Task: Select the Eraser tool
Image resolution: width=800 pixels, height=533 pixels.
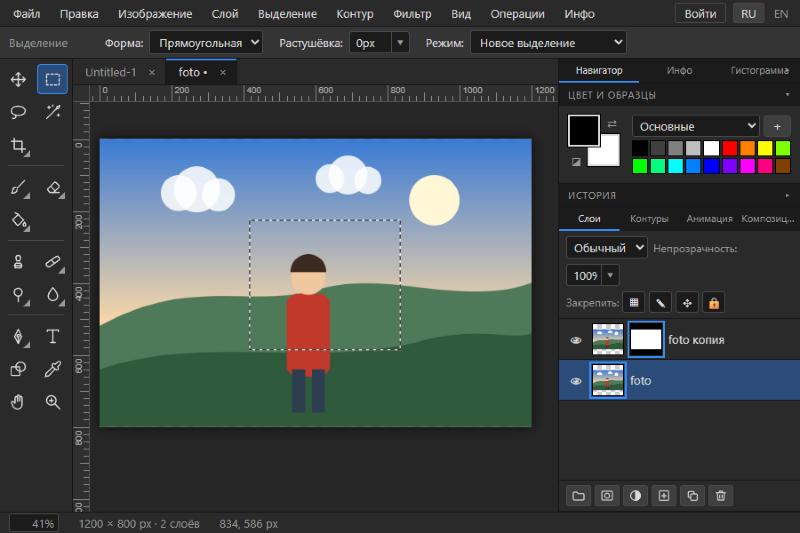Action: coord(53,188)
